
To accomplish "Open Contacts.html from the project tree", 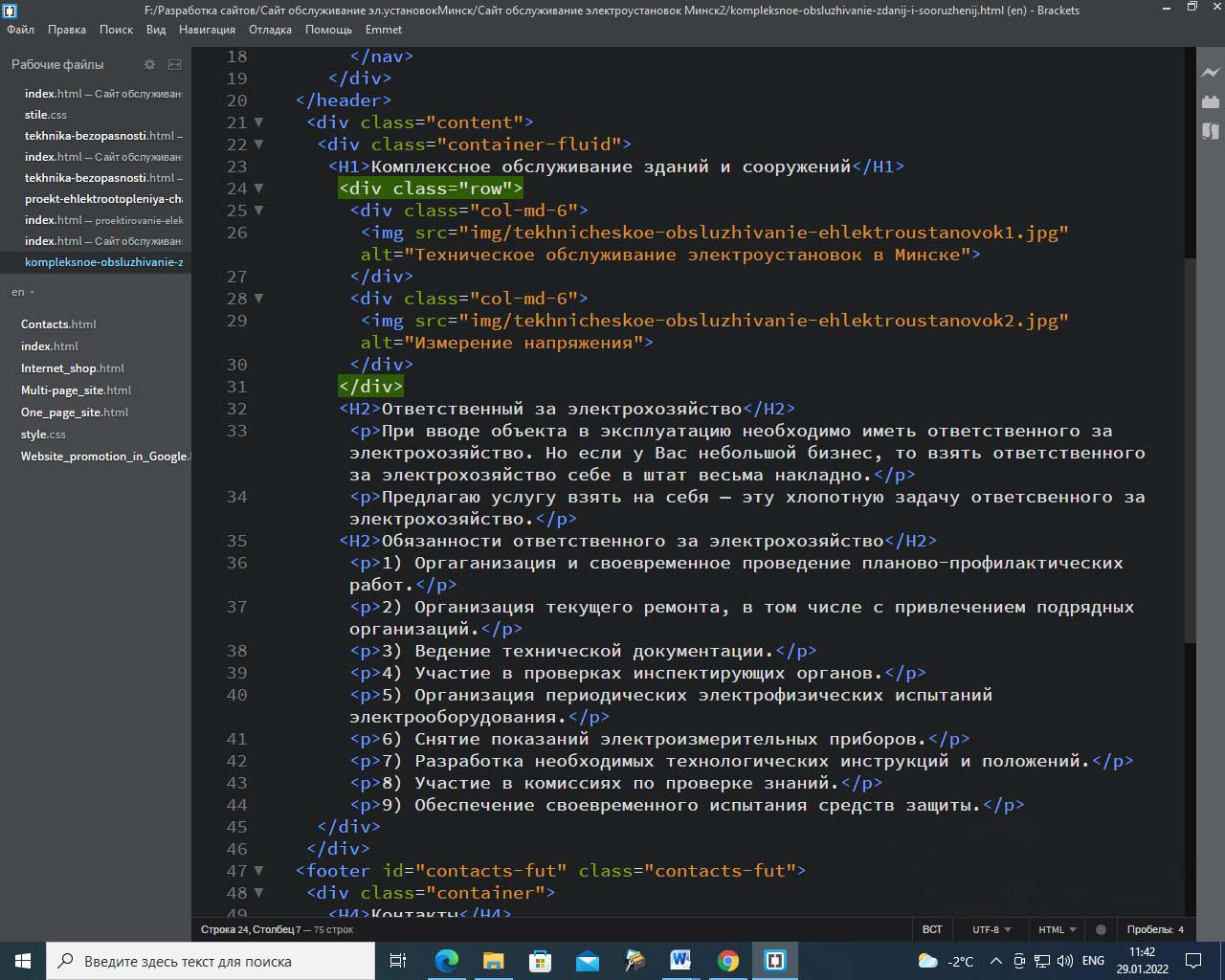I will click(58, 324).
